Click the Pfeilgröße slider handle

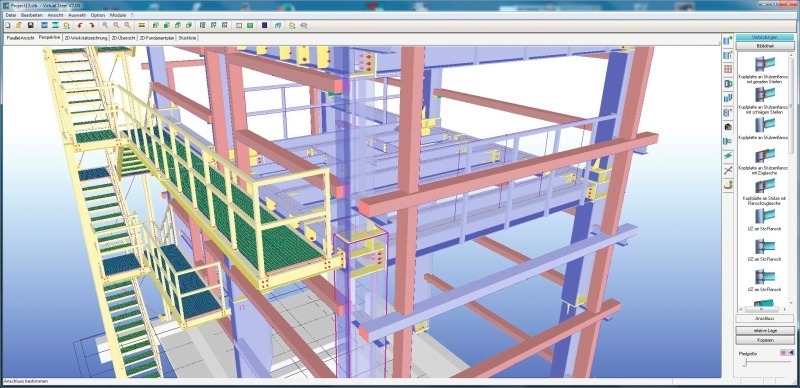tap(745, 362)
